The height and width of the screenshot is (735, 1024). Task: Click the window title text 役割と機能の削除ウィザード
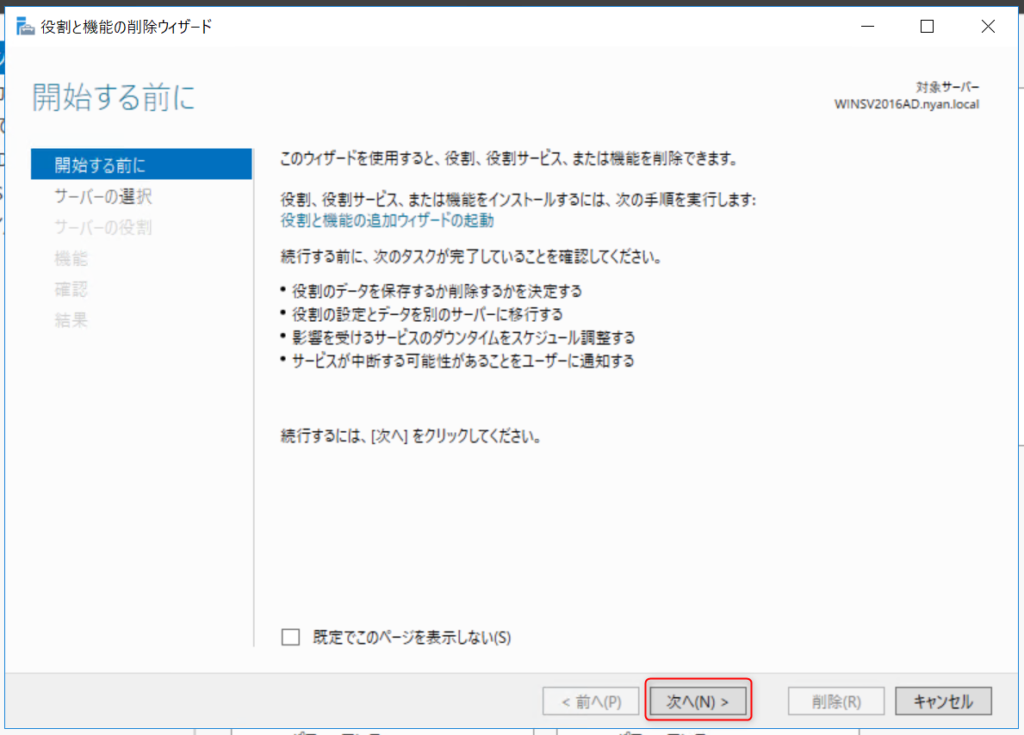pos(126,27)
